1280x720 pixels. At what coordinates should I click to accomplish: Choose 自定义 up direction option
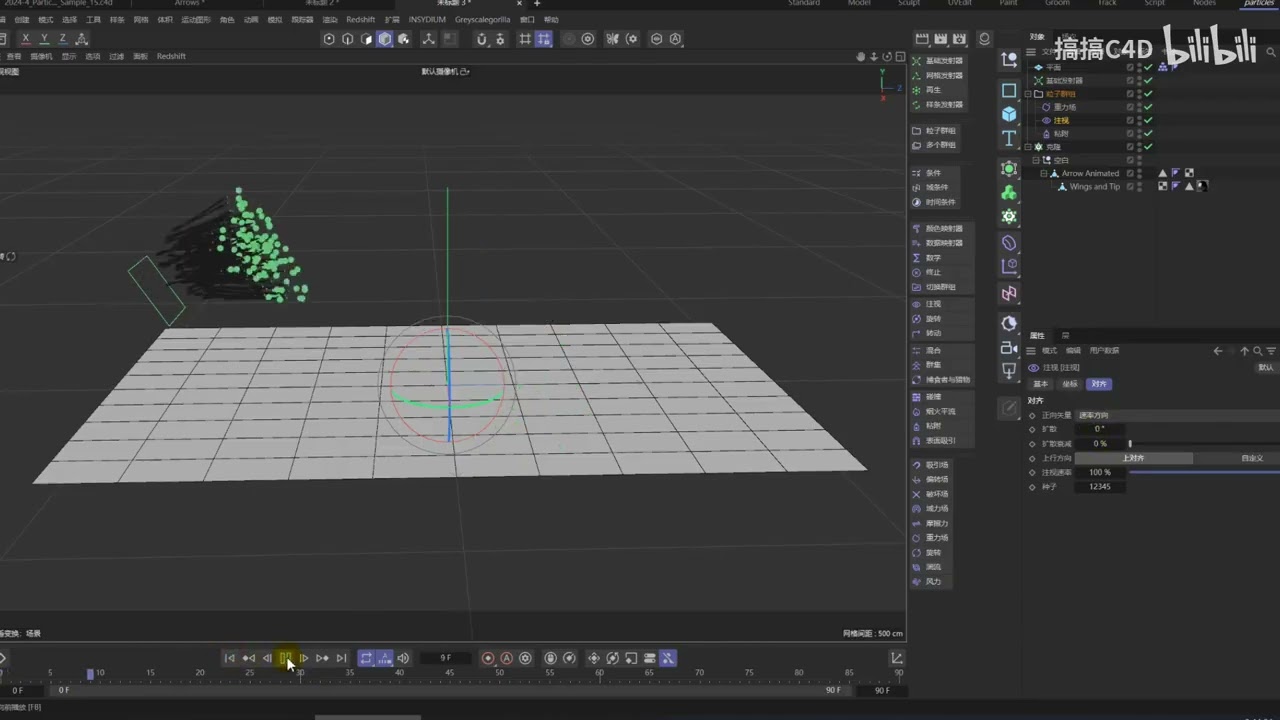(1252, 458)
